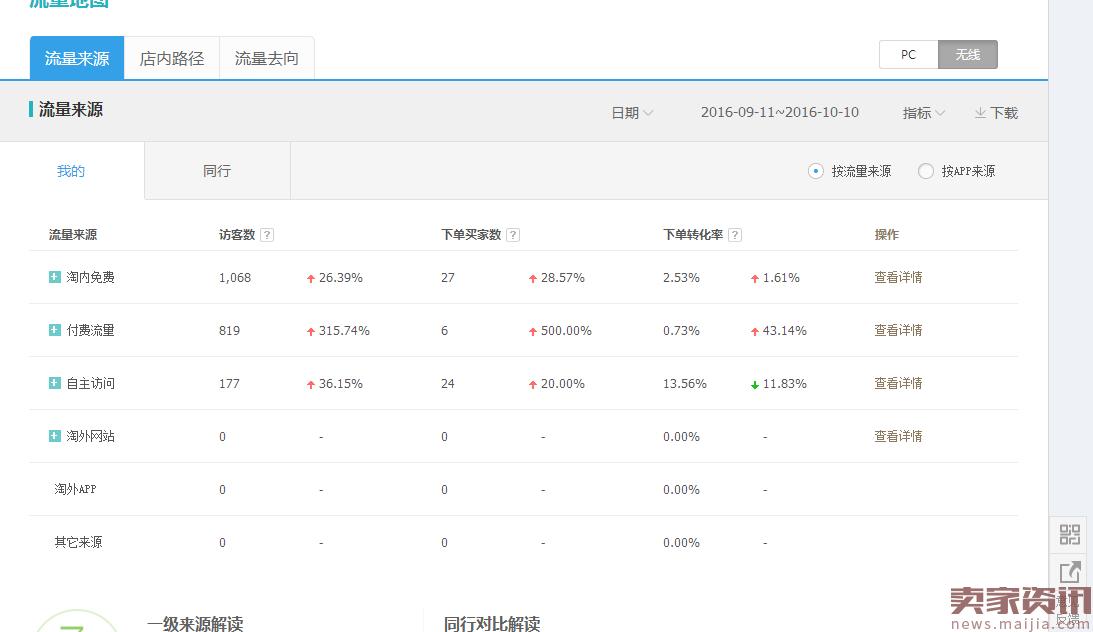
Task: Click visitor count 819
Action: pyautogui.click(x=229, y=330)
